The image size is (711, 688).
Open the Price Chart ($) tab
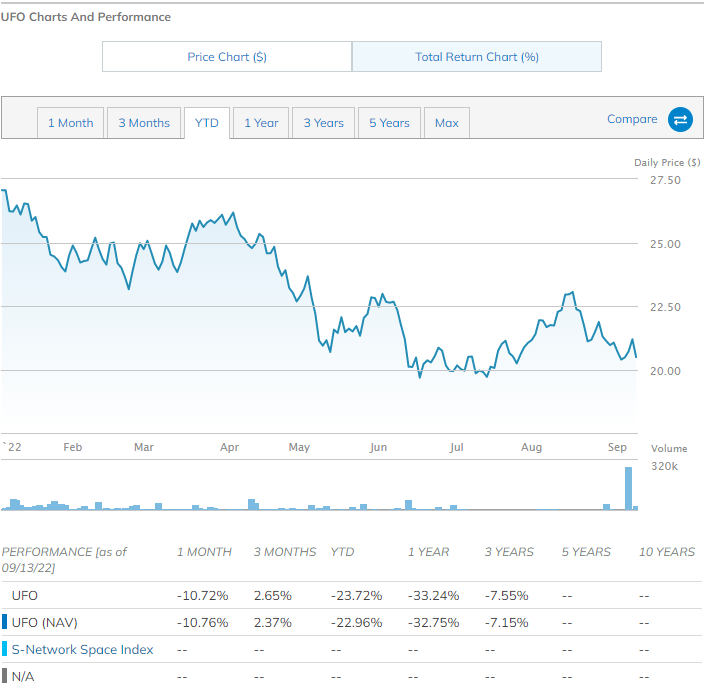coord(227,57)
